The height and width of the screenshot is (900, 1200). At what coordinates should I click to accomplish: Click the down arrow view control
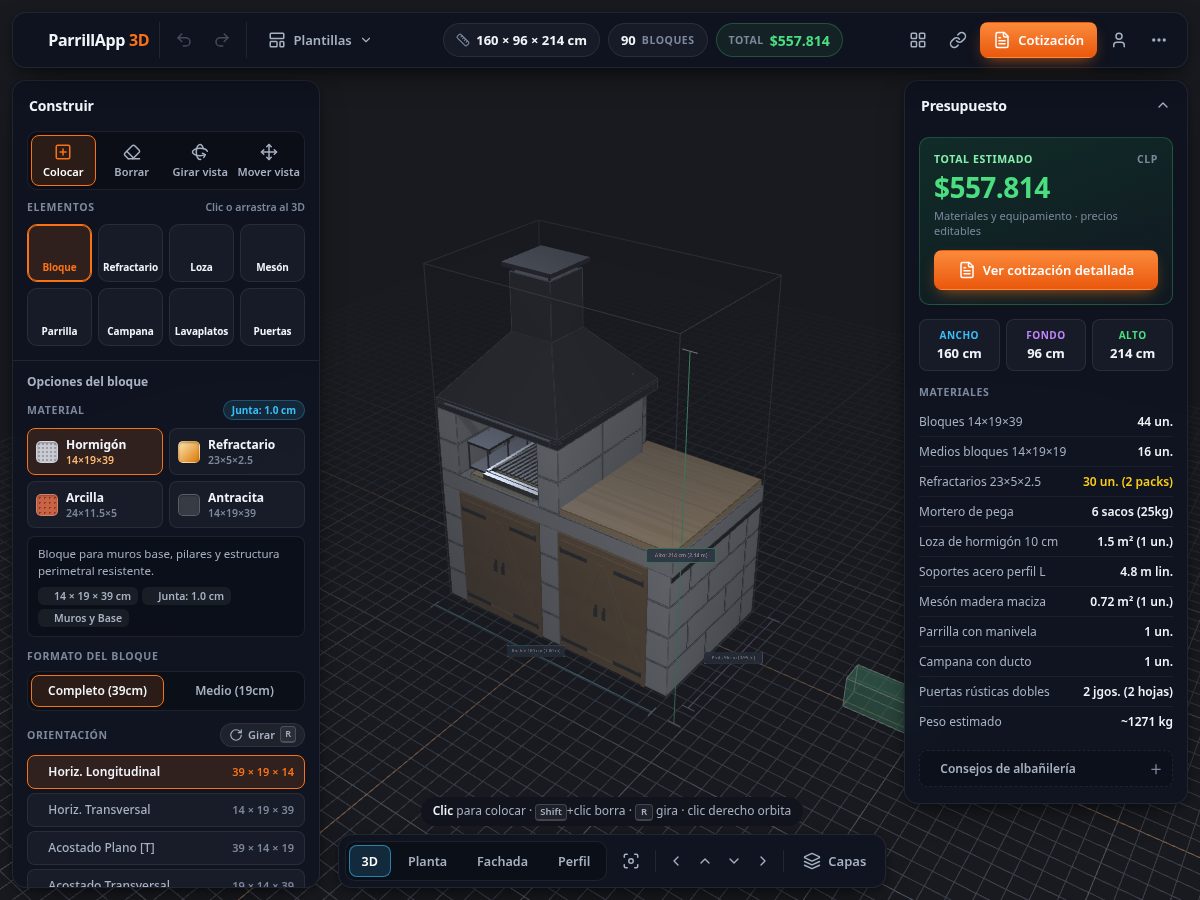[x=734, y=861]
